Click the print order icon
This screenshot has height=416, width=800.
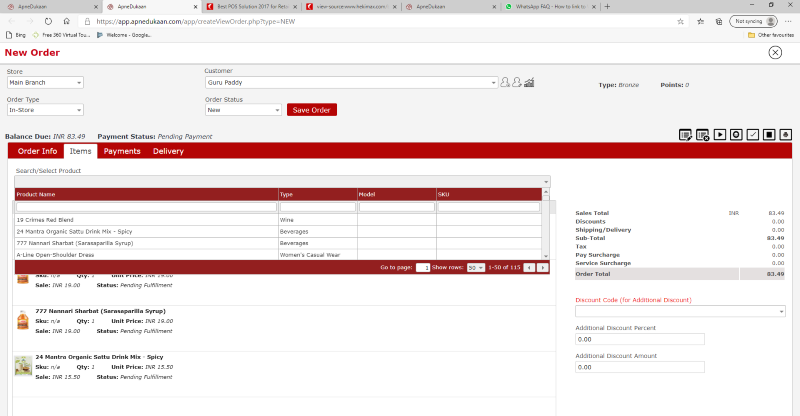[786, 134]
